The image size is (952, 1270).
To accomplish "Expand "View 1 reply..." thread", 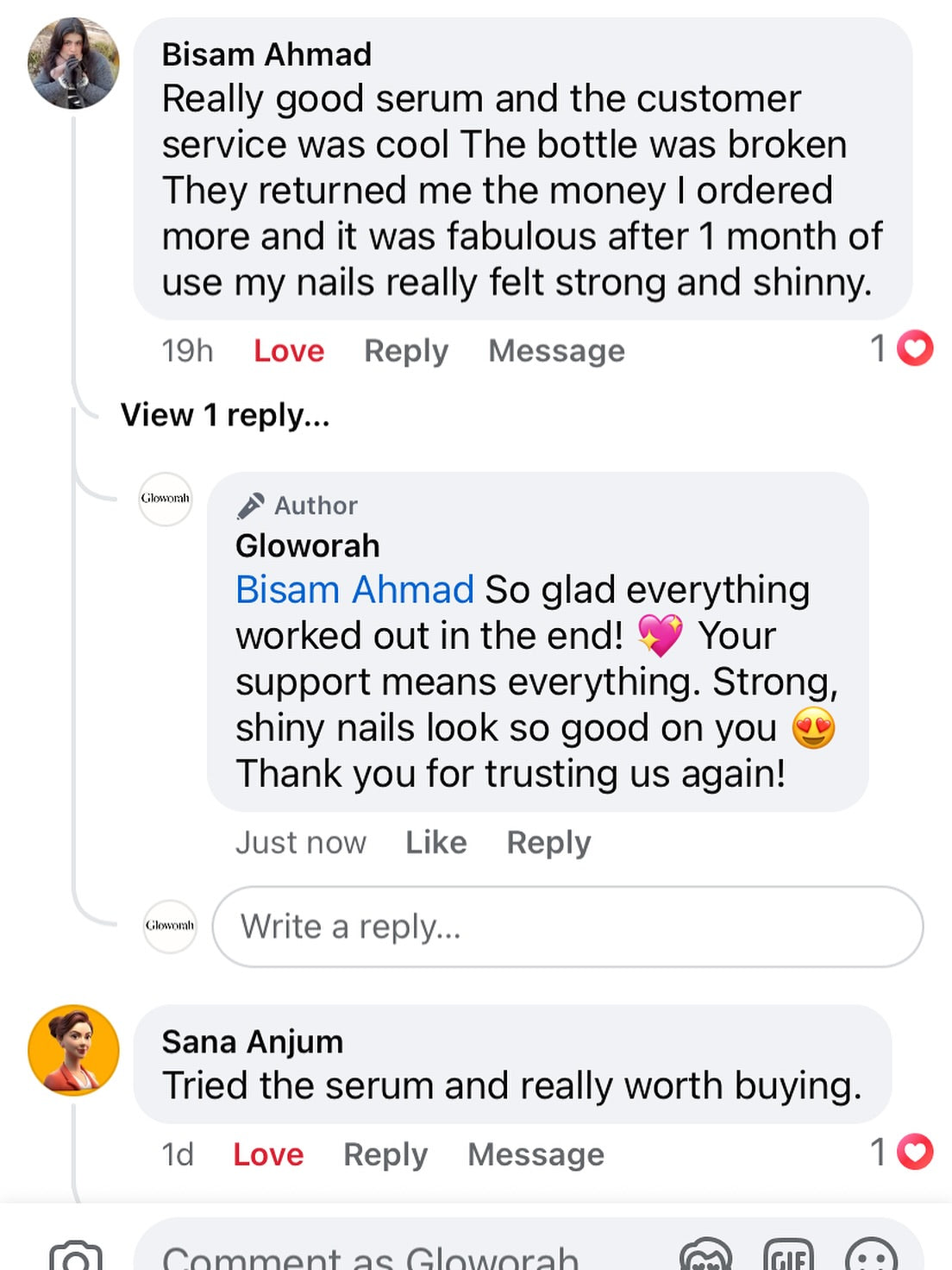I will [225, 415].
